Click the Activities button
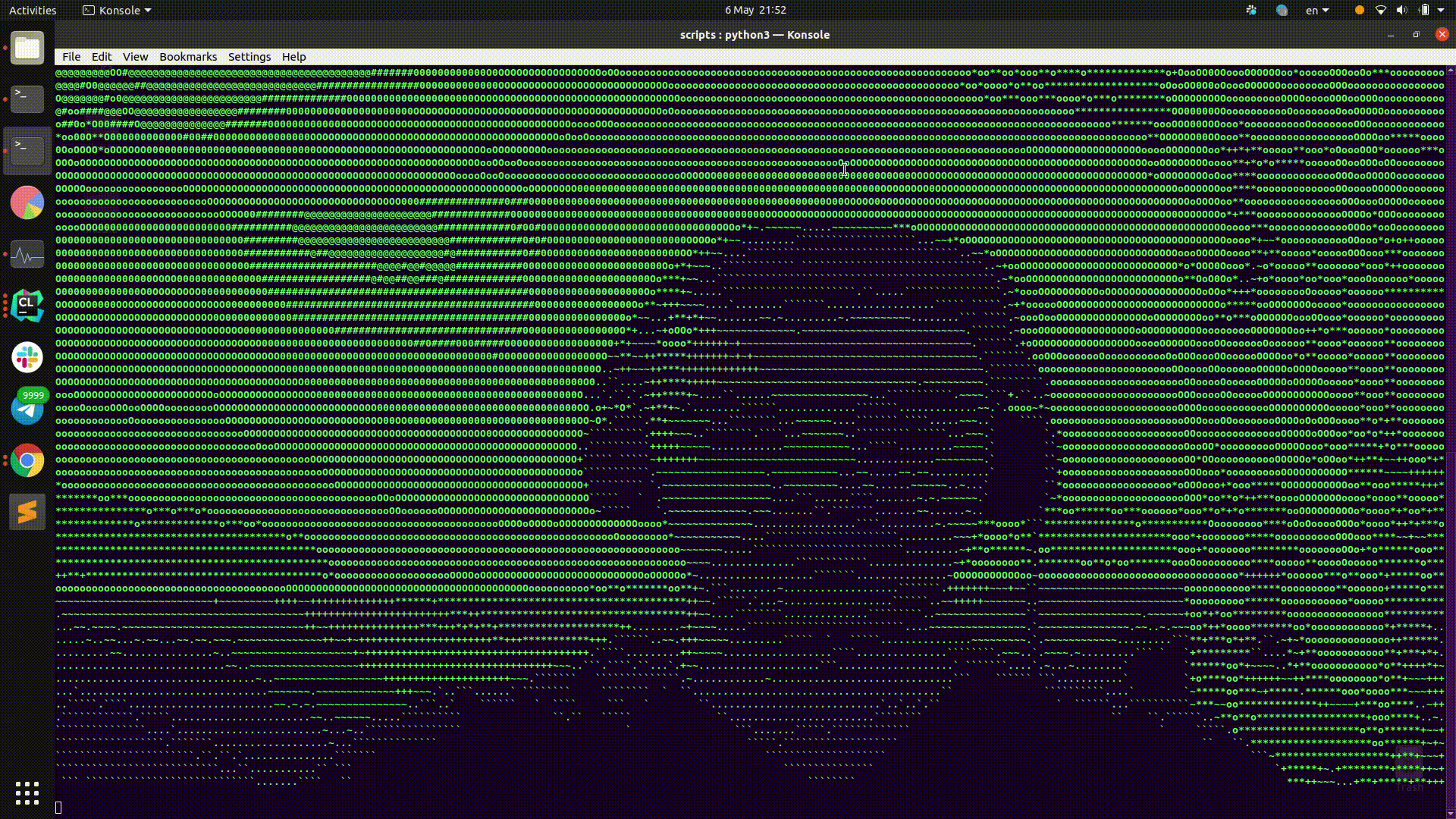Image resolution: width=1456 pixels, height=819 pixels. click(33, 11)
